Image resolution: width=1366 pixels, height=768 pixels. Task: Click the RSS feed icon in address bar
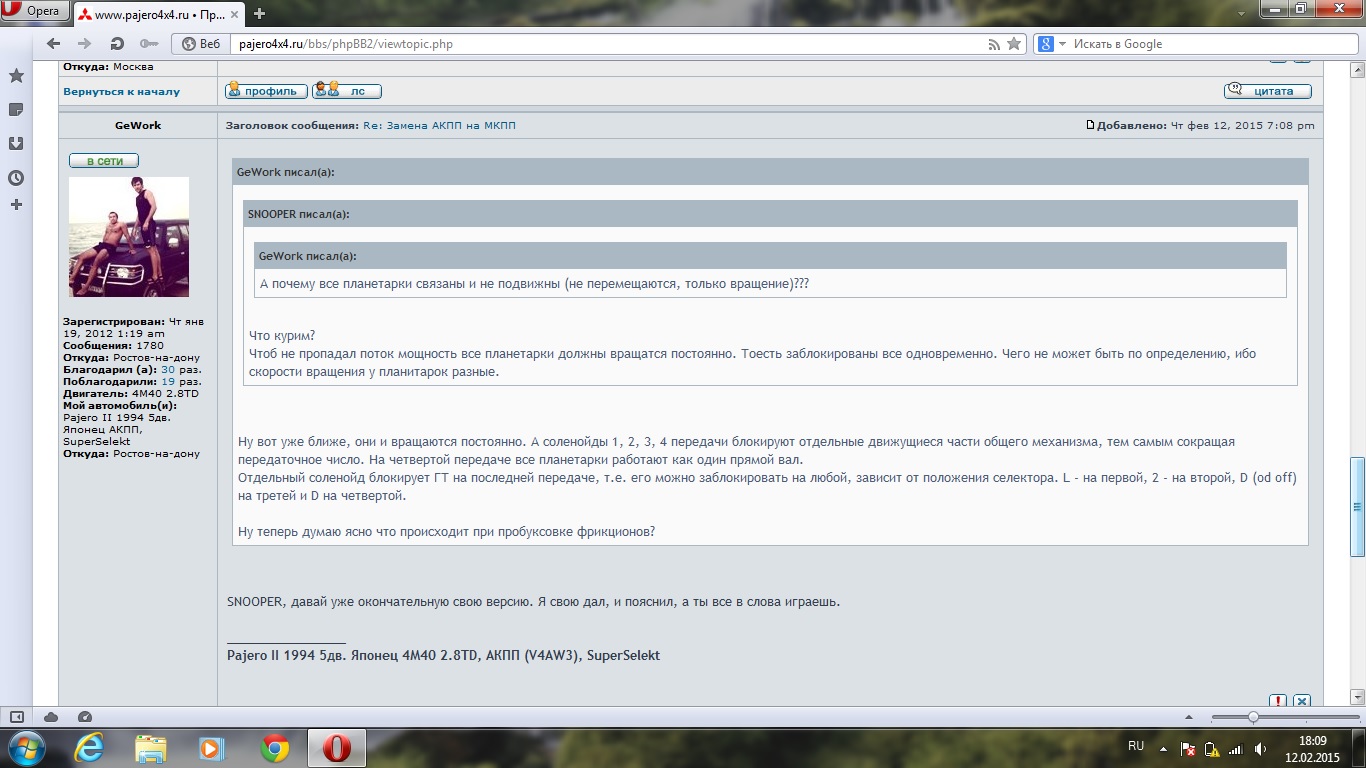pos(994,44)
